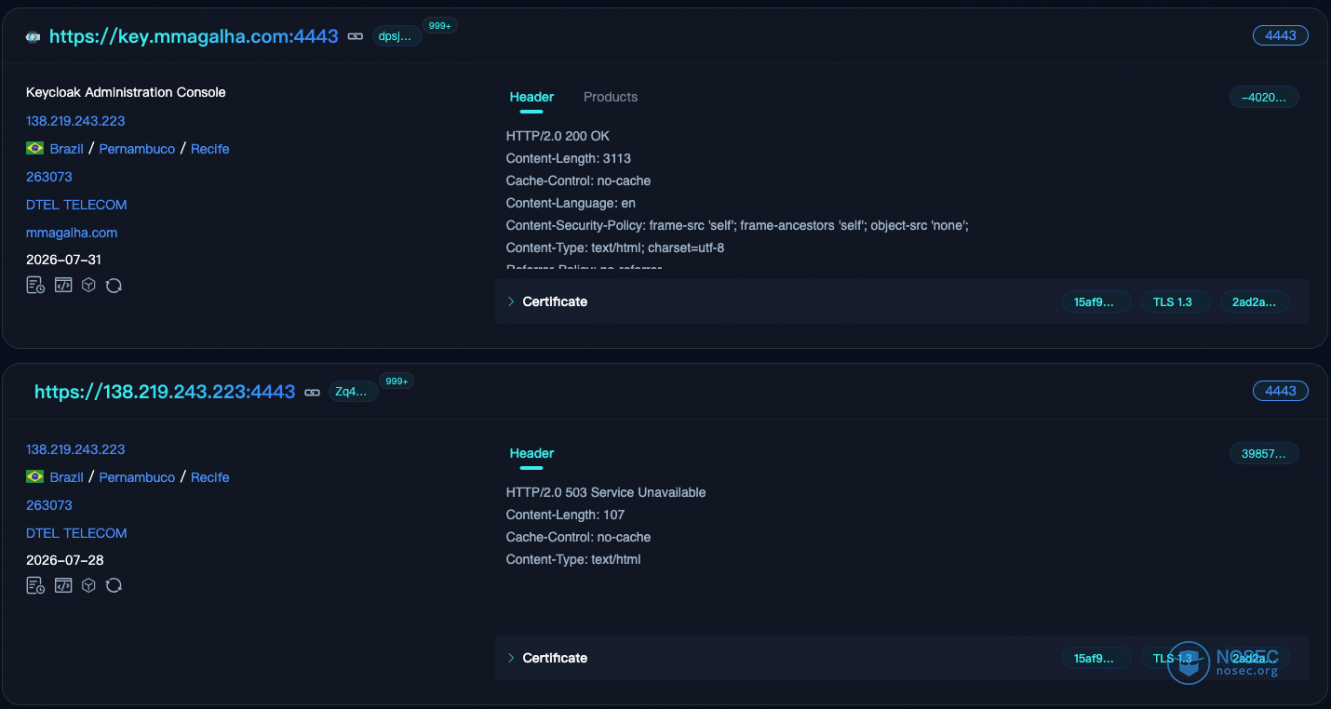Open source code icon under 2026-07-28
Viewport: 1331px width, 709px height.
point(63,585)
